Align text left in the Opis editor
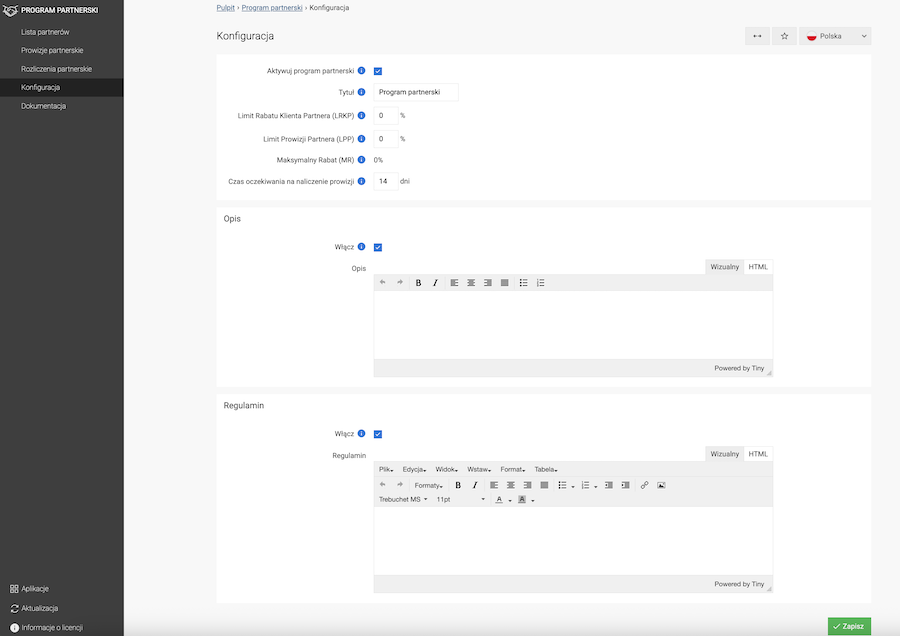This screenshot has width=900, height=636. pyautogui.click(x=454, y=282)
